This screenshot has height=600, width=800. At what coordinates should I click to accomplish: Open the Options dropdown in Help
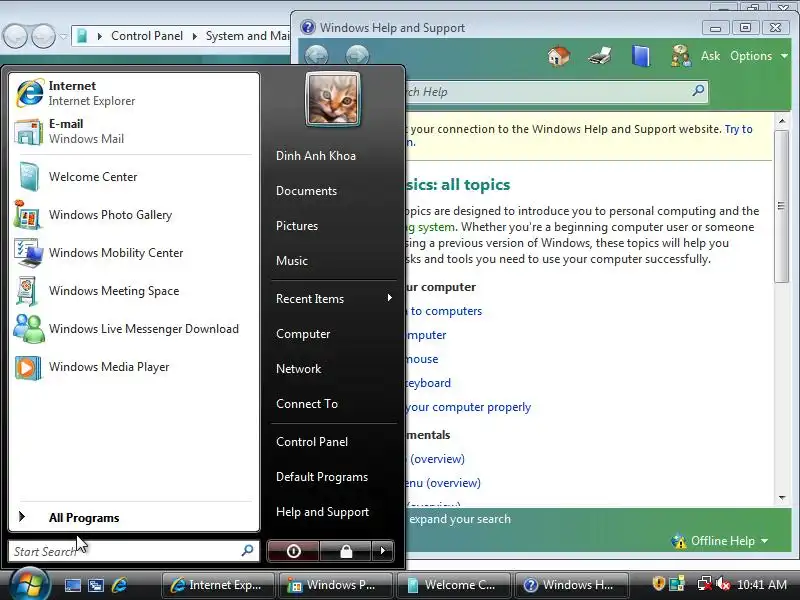759,56
